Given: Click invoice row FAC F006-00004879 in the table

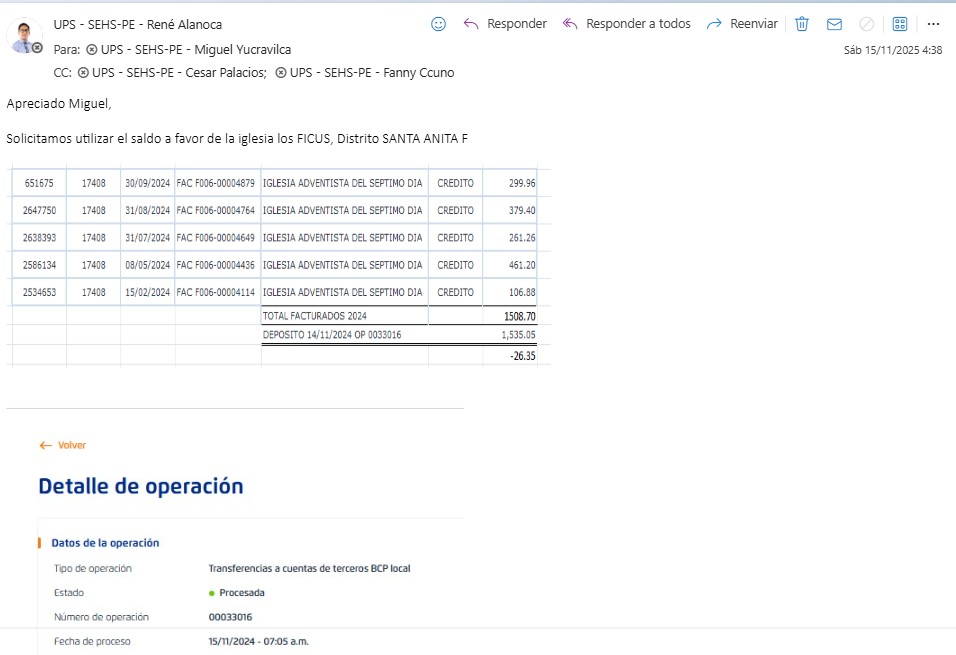Looking at the screenshot, I should click(x=217, y=184).
